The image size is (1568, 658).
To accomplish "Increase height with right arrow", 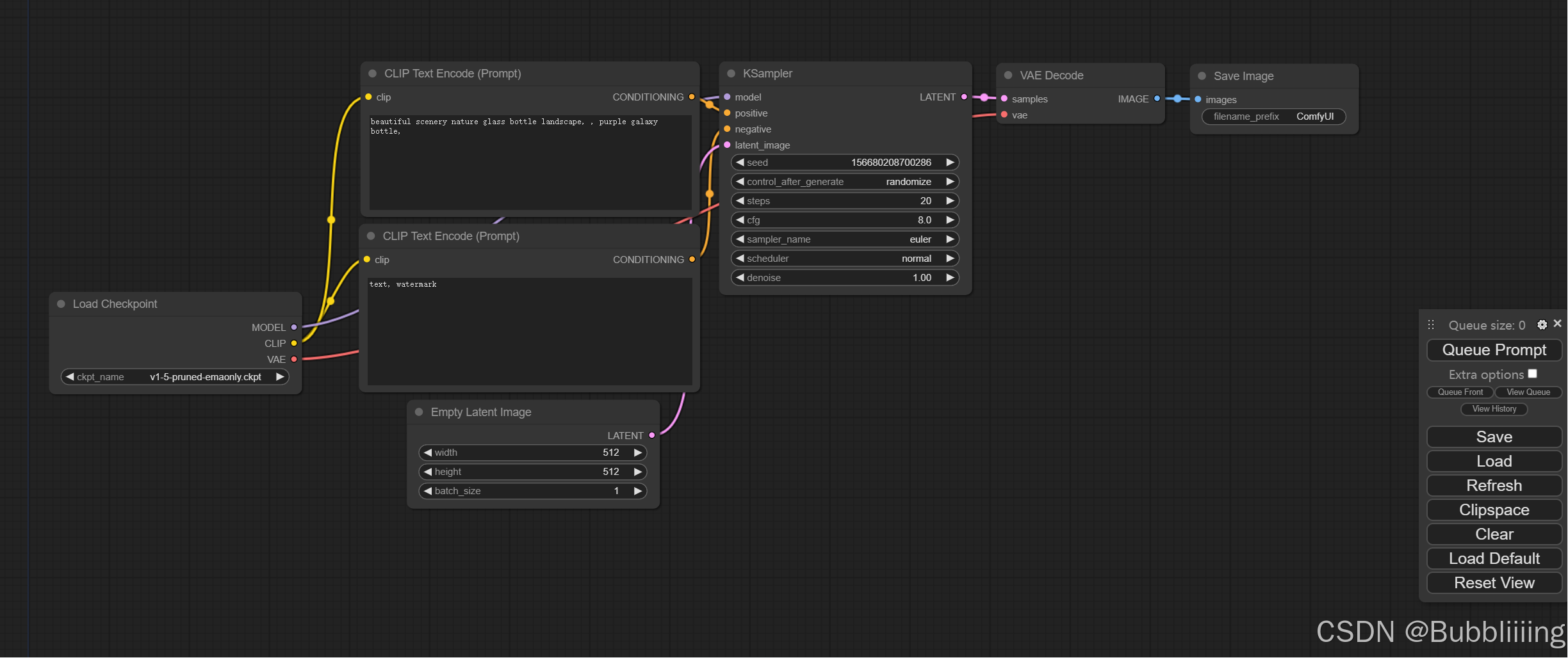I will tap(638, 471).
